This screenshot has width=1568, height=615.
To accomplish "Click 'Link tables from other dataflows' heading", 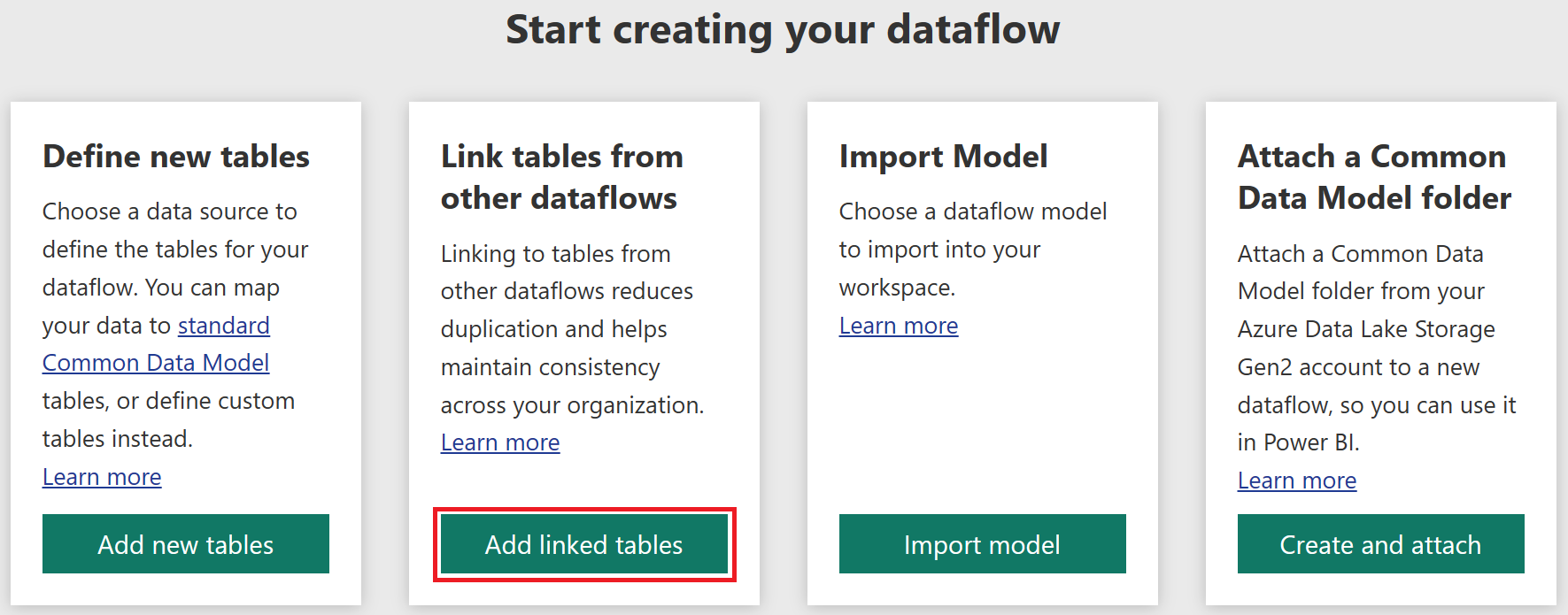I will [x=561, y=177].
